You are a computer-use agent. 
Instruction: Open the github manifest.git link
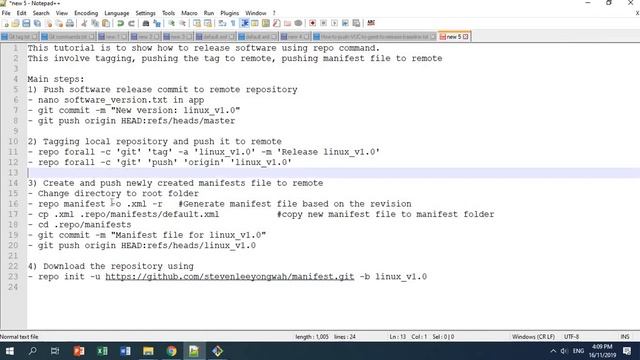click(x=229, y=277)
